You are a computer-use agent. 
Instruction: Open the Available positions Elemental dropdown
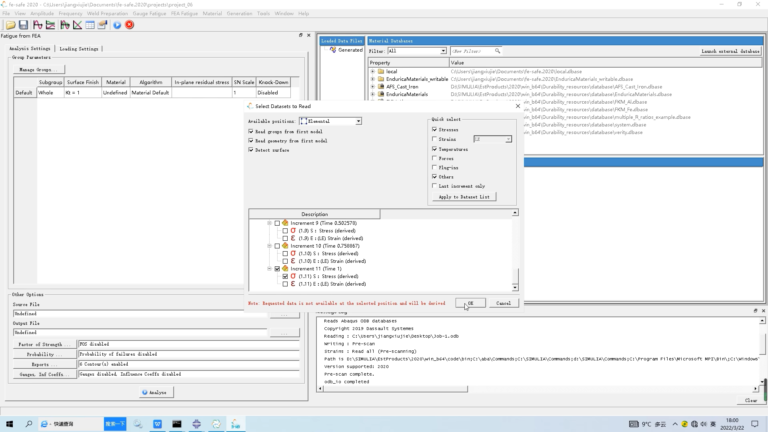coord(331,121)
